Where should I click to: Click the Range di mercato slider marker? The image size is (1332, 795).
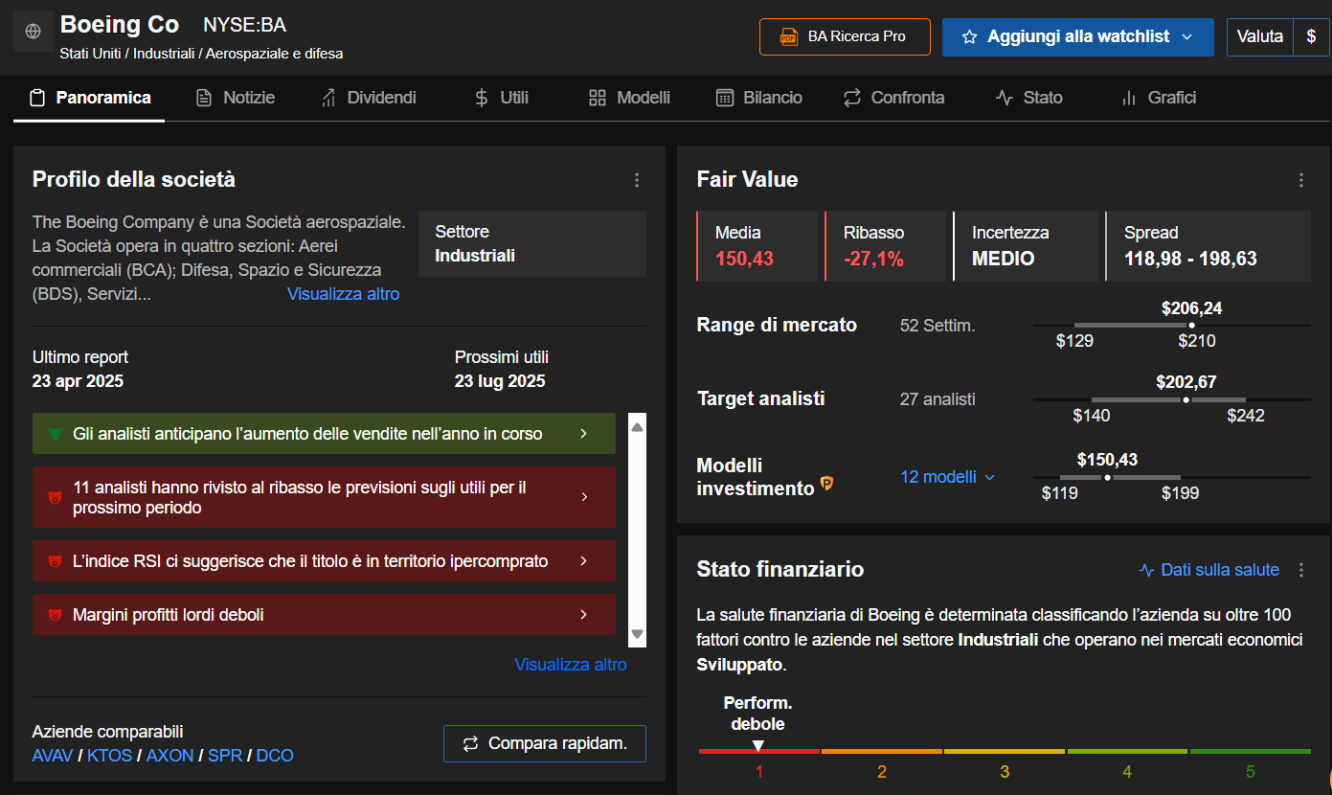pyautogui.click(x=1191, y=325)
